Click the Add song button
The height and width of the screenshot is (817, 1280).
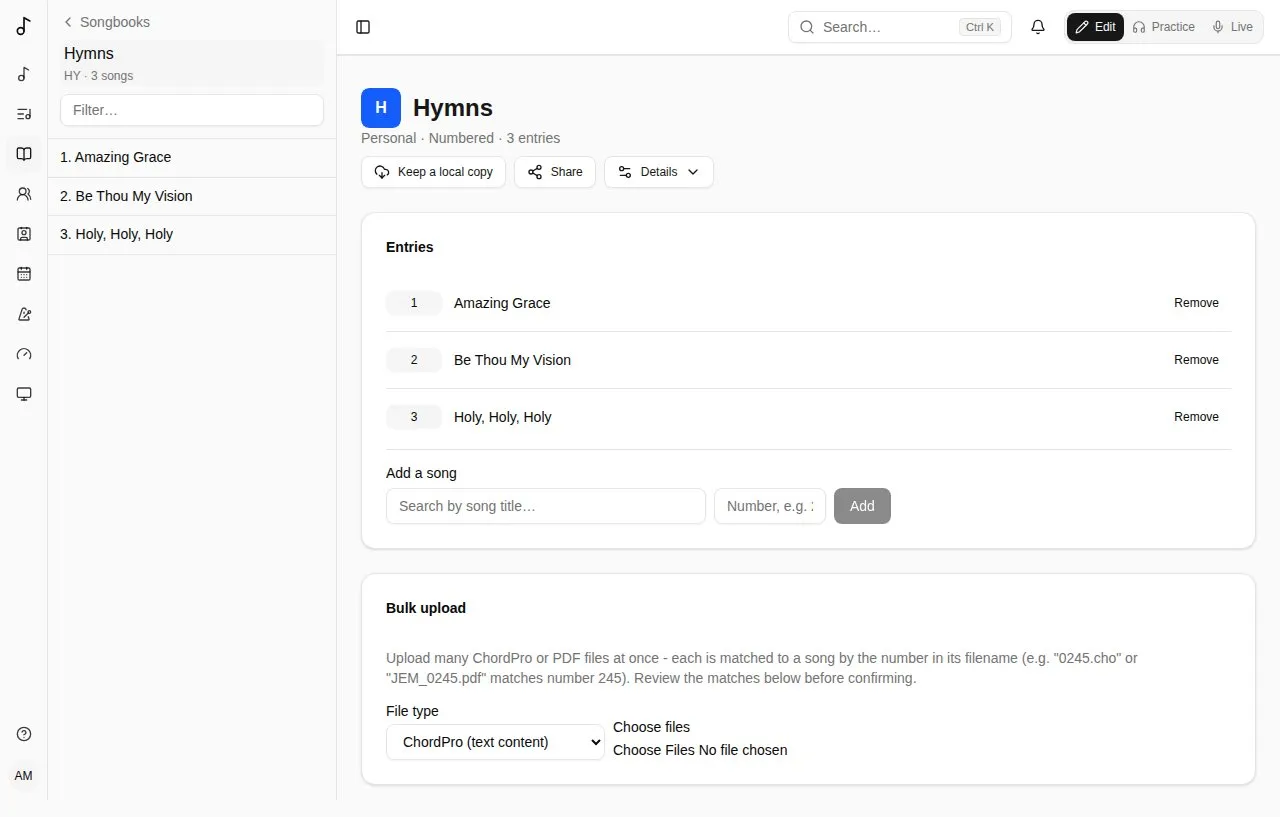pyautogui.click(x=862, y=506)
